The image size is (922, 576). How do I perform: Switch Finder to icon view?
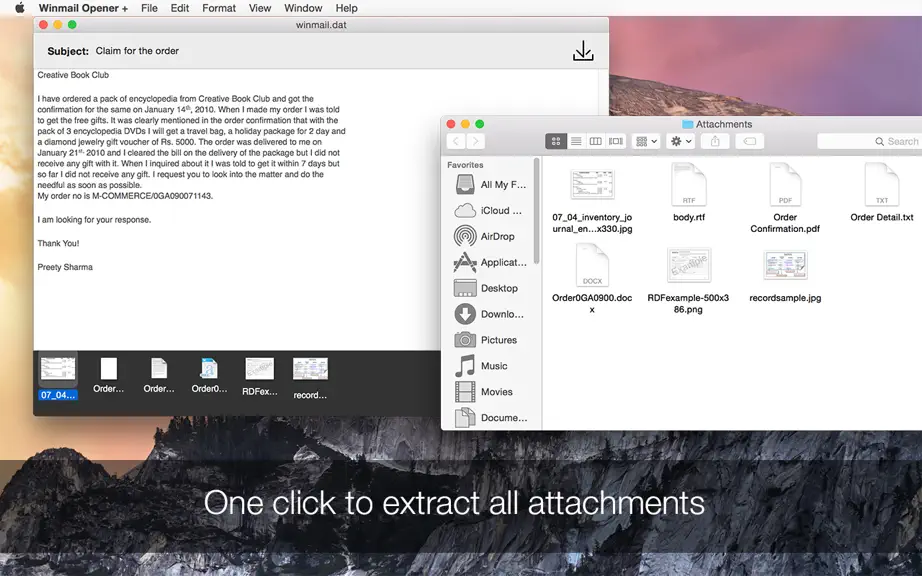coord(556,141)
